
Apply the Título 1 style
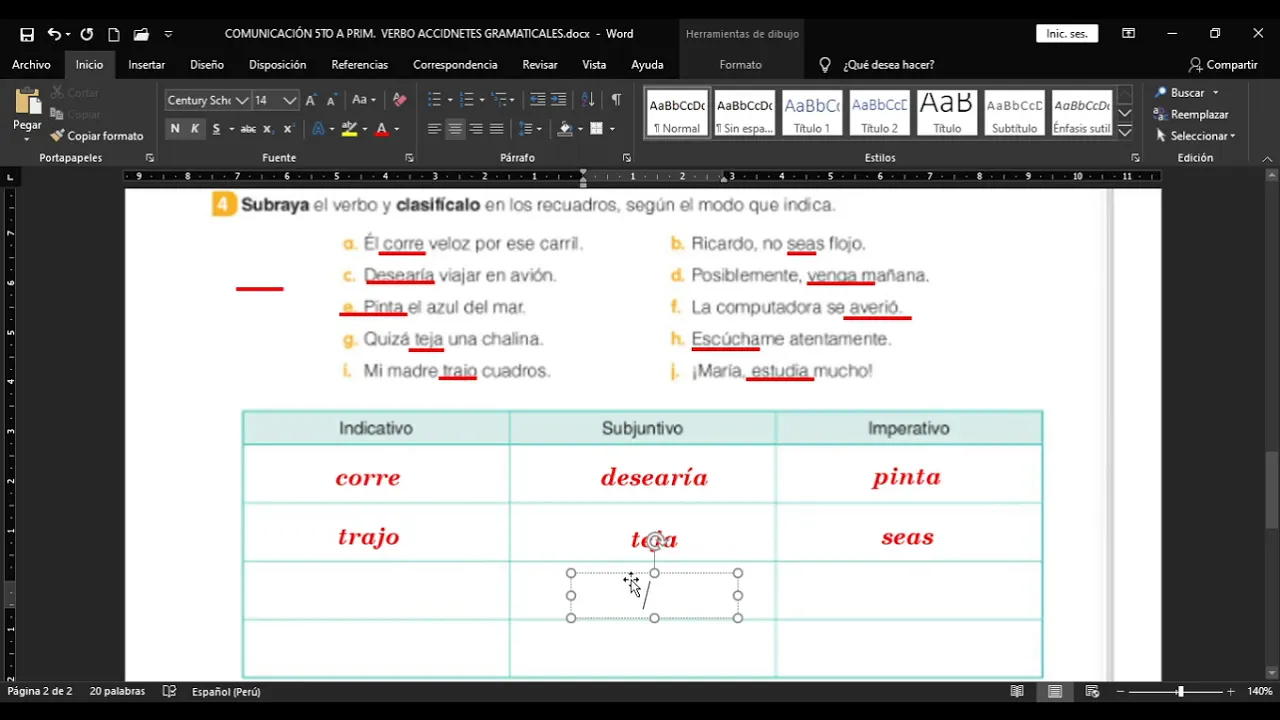click(x=812, y=113)
